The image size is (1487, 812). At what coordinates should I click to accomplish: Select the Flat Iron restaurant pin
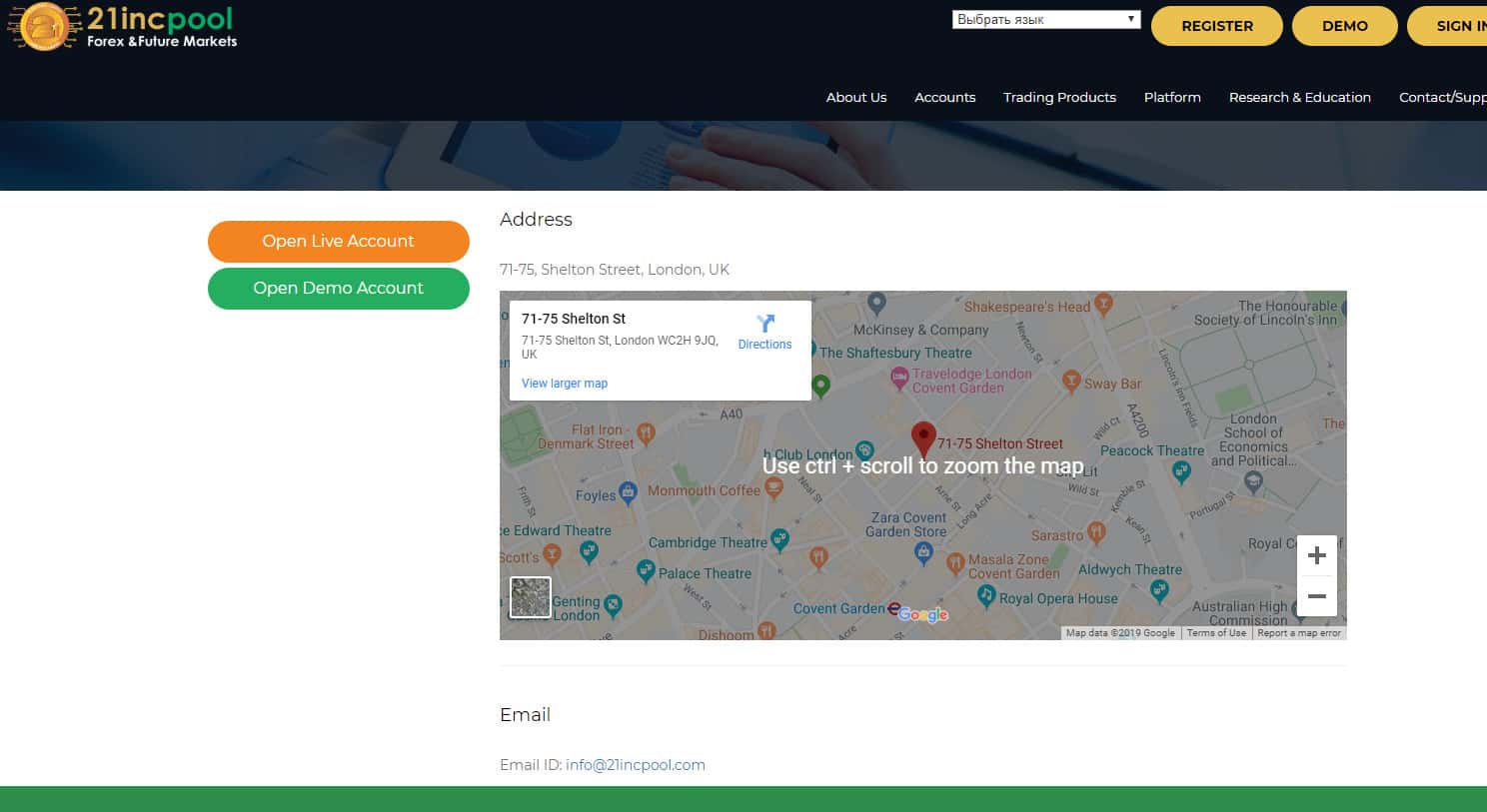click(646, 432)
